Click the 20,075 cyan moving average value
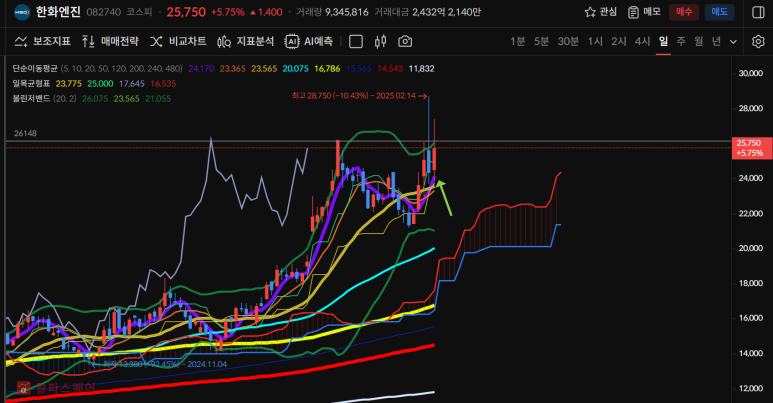 tap(296, 69)
